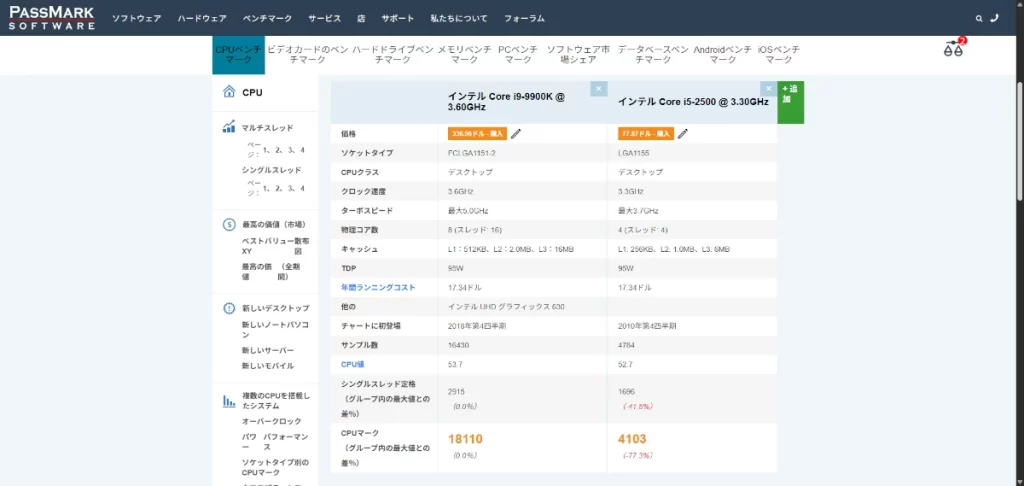Screen dimensions: 1024x486
Task: Click the multithread chart icon in sidebar
Action: pos(229,128)
